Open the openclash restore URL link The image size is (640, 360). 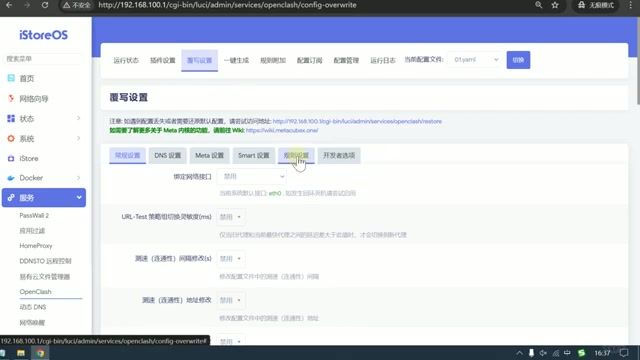(357, 121)
